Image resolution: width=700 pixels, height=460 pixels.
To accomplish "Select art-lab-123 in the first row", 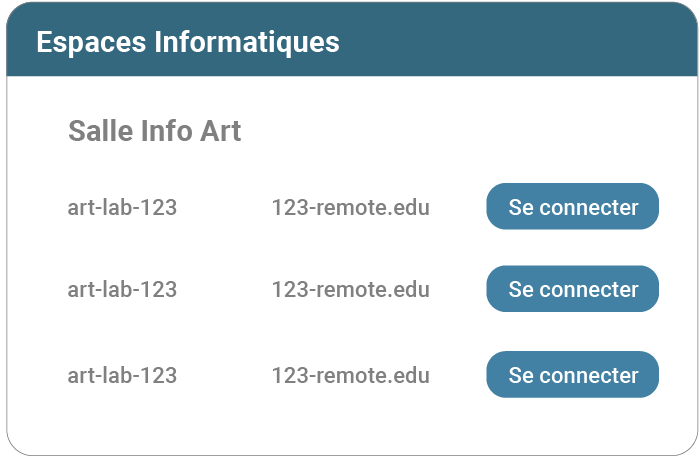I will click(x=122, y=208).
